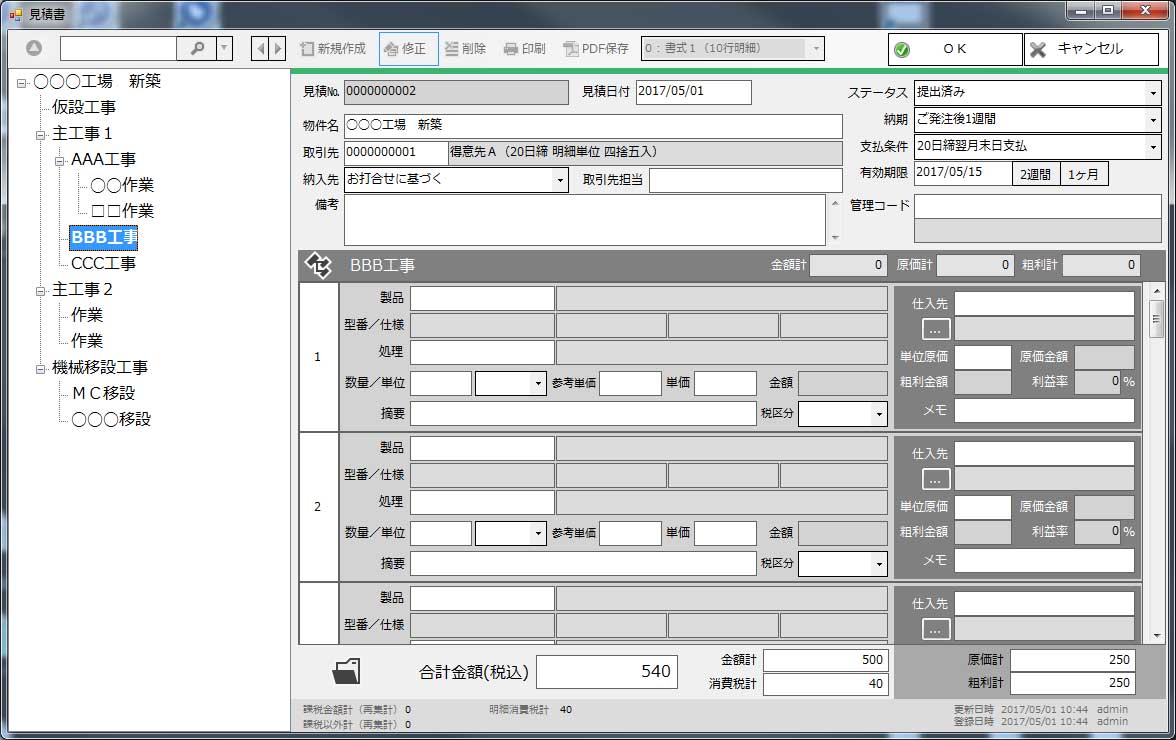
Task: Click the 有効期限 date field
Action: point(963,173)
